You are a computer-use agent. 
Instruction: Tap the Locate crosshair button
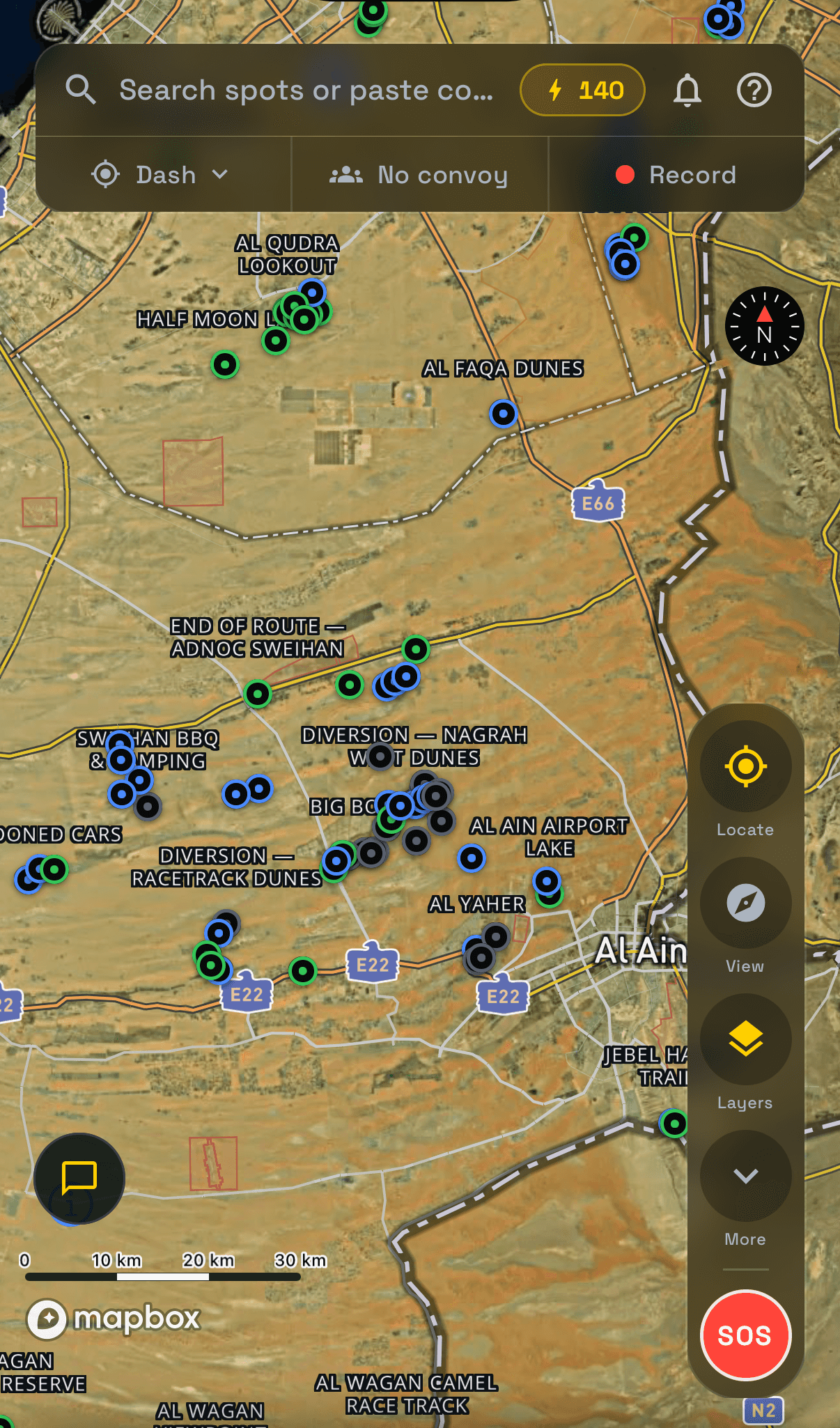coord(745,766)
